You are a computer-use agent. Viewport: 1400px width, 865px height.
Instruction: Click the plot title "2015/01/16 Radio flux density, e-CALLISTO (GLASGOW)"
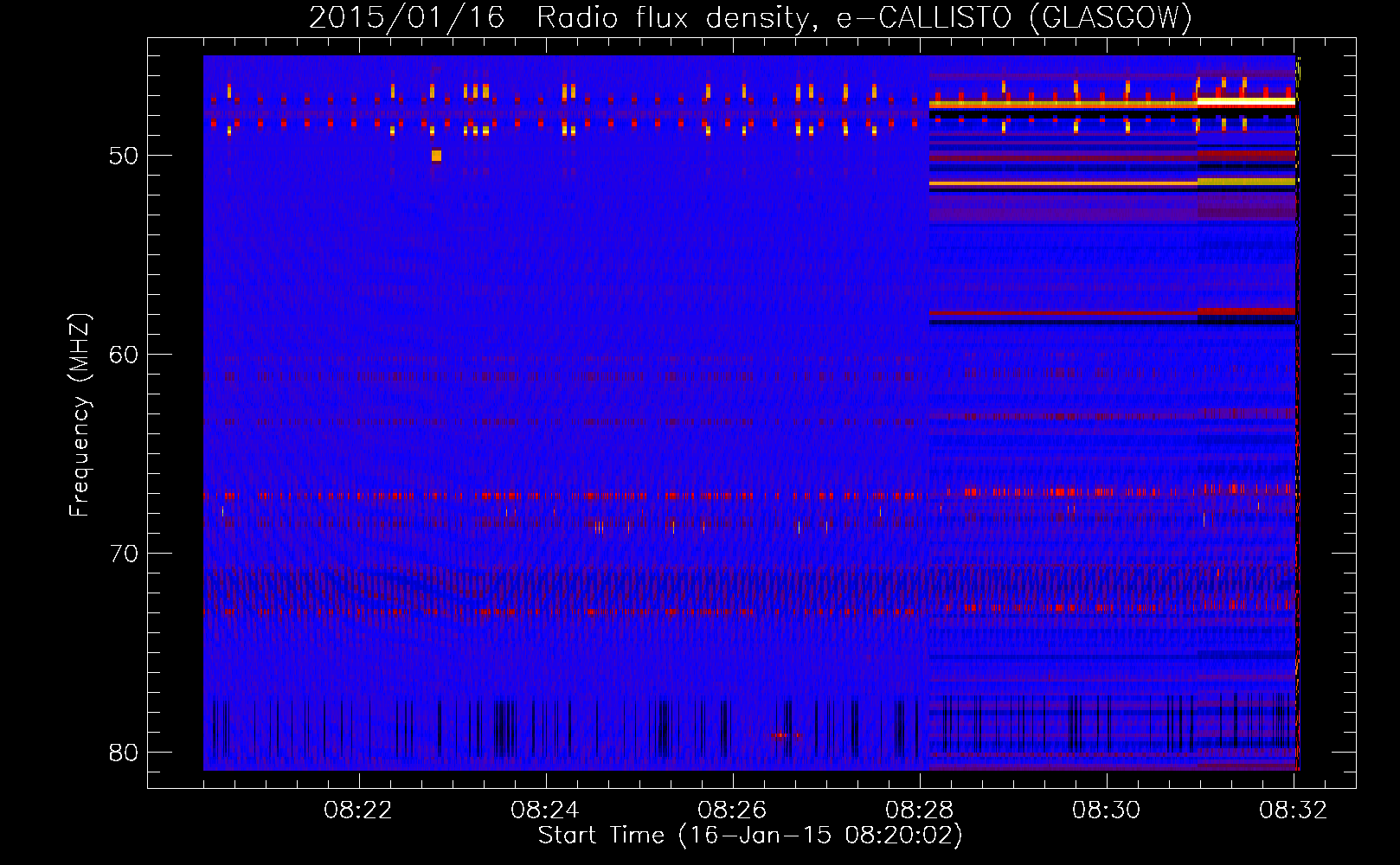click(750, 17)
